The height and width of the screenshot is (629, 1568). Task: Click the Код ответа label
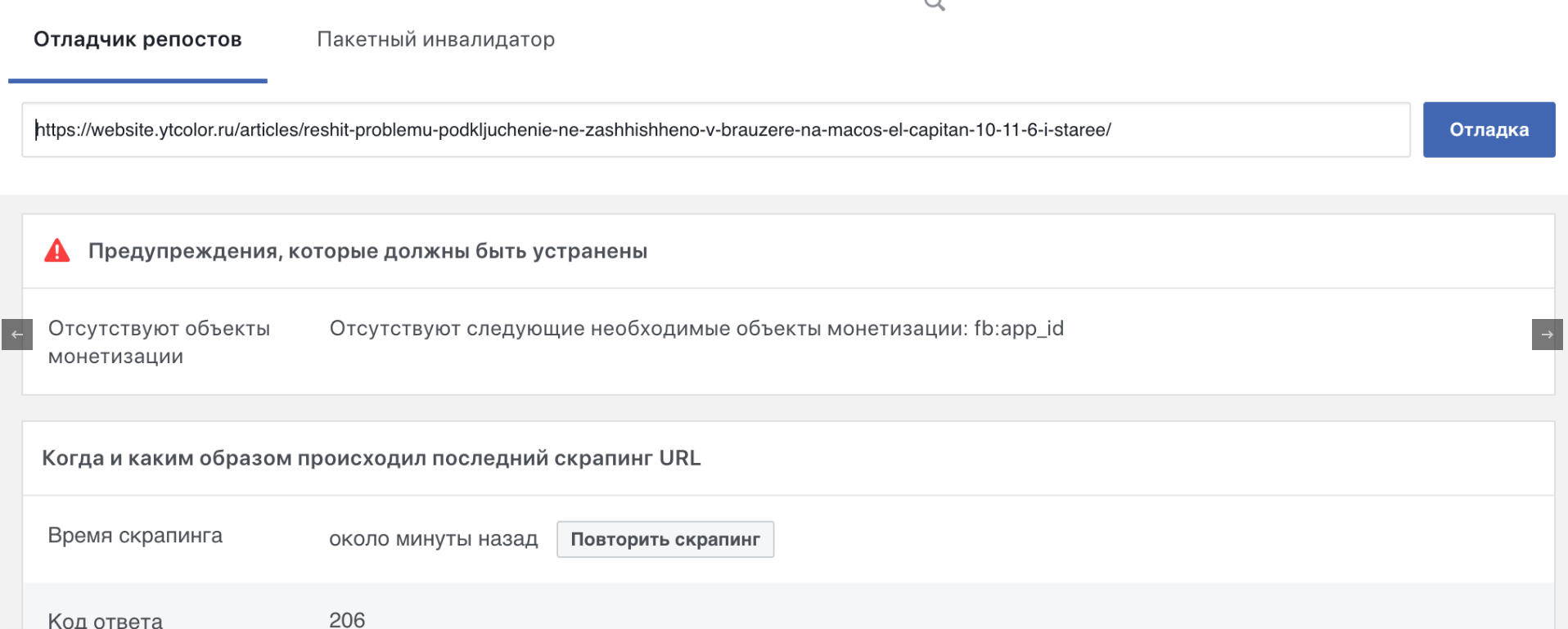105,620
